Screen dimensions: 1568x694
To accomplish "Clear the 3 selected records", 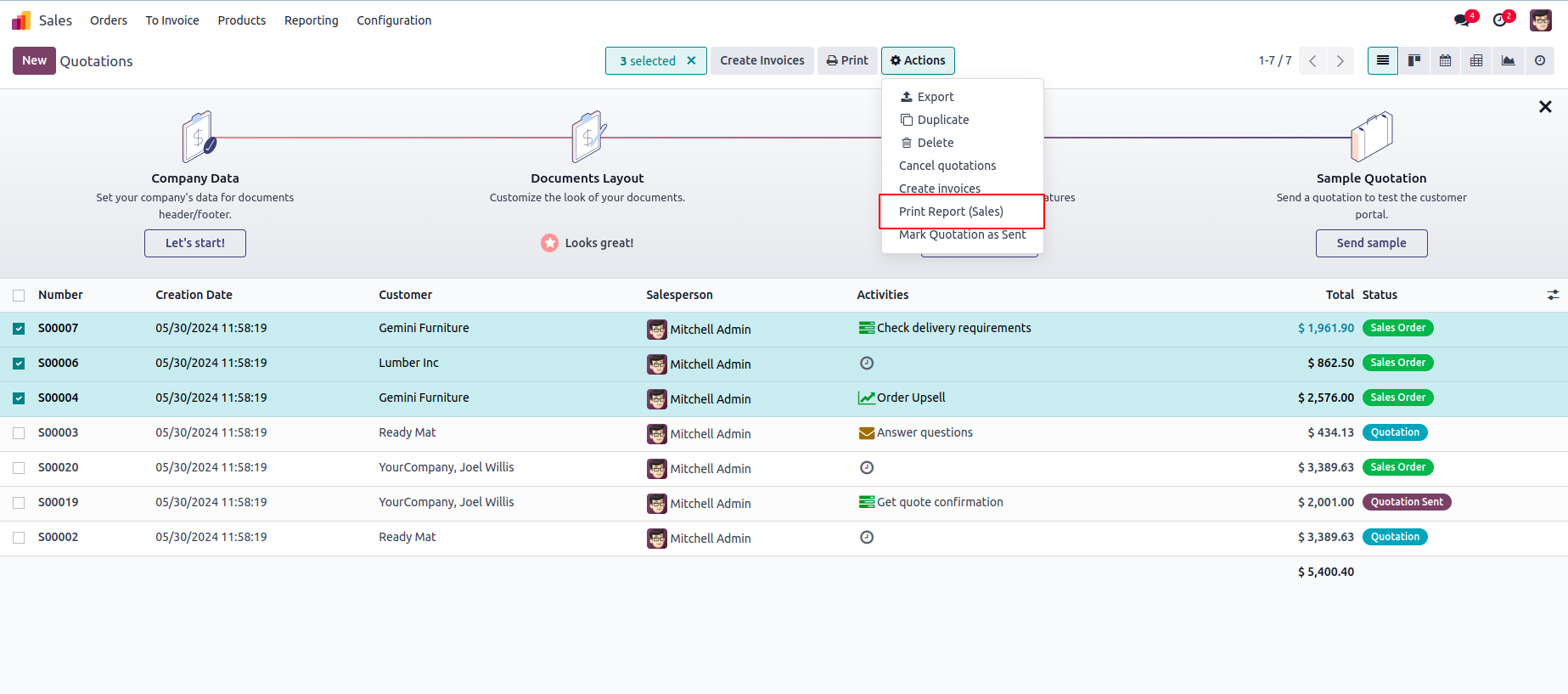I will click(x=692, y=60).
